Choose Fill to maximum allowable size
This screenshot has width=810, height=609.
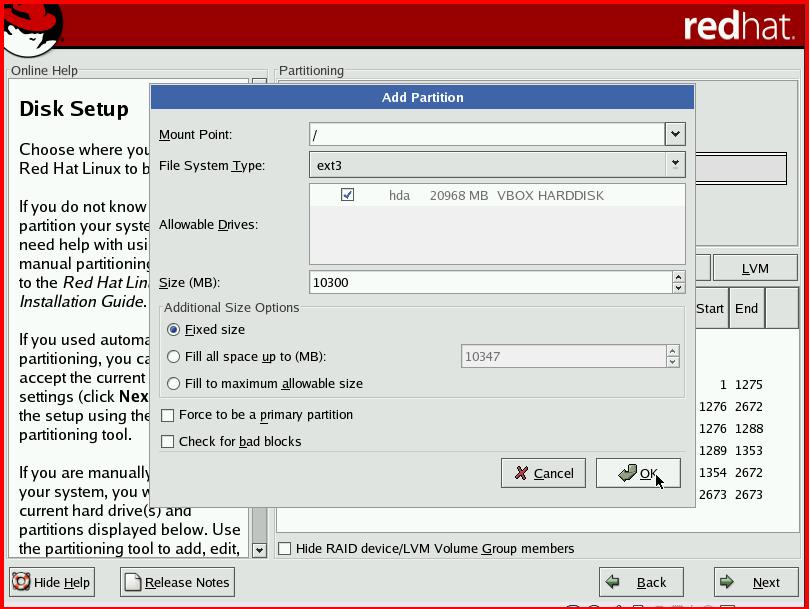click(174, 383)
